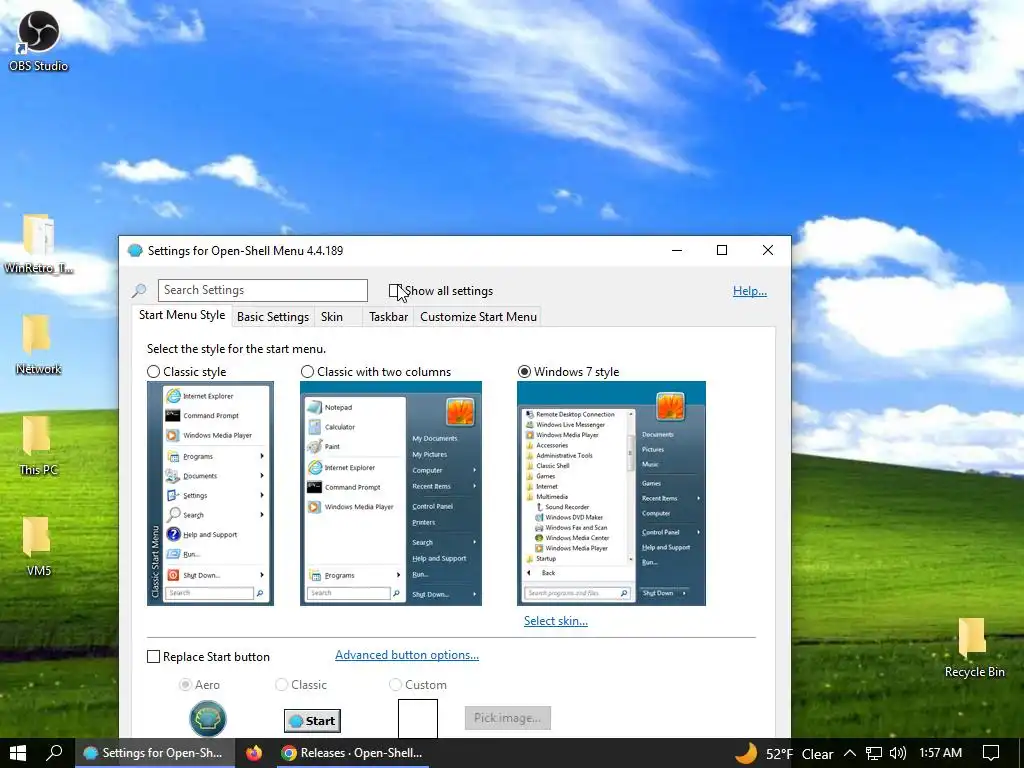Click the moon weather icon in taskbar
1024x768 pixels.
click(746, 753)
